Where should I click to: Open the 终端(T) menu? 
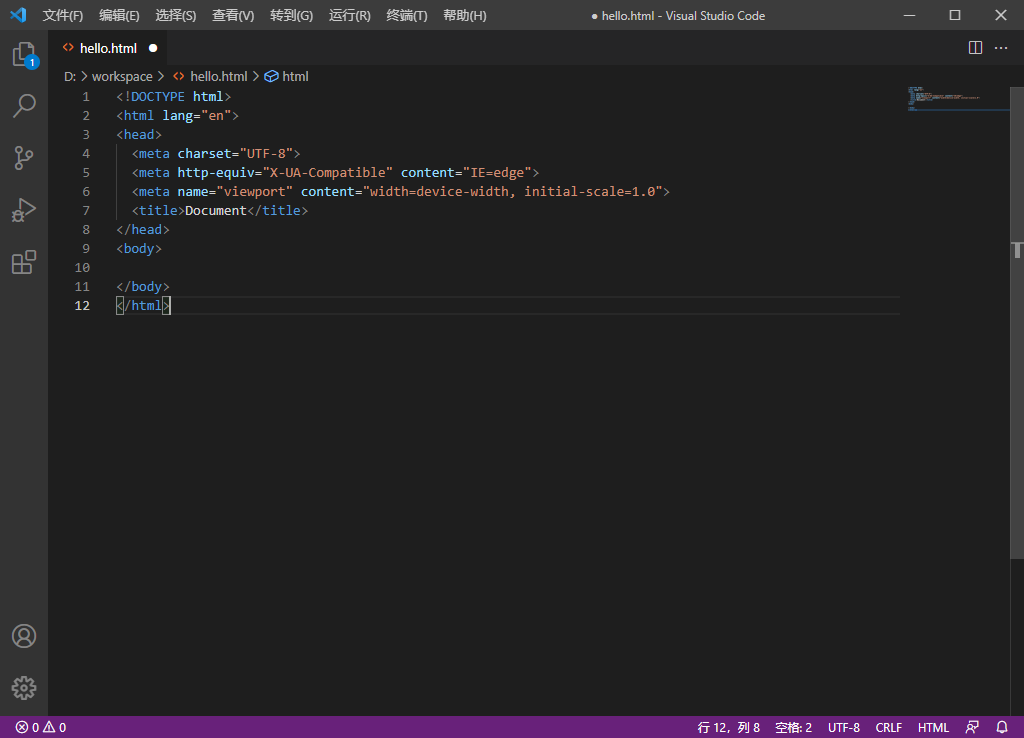[407, 16]
